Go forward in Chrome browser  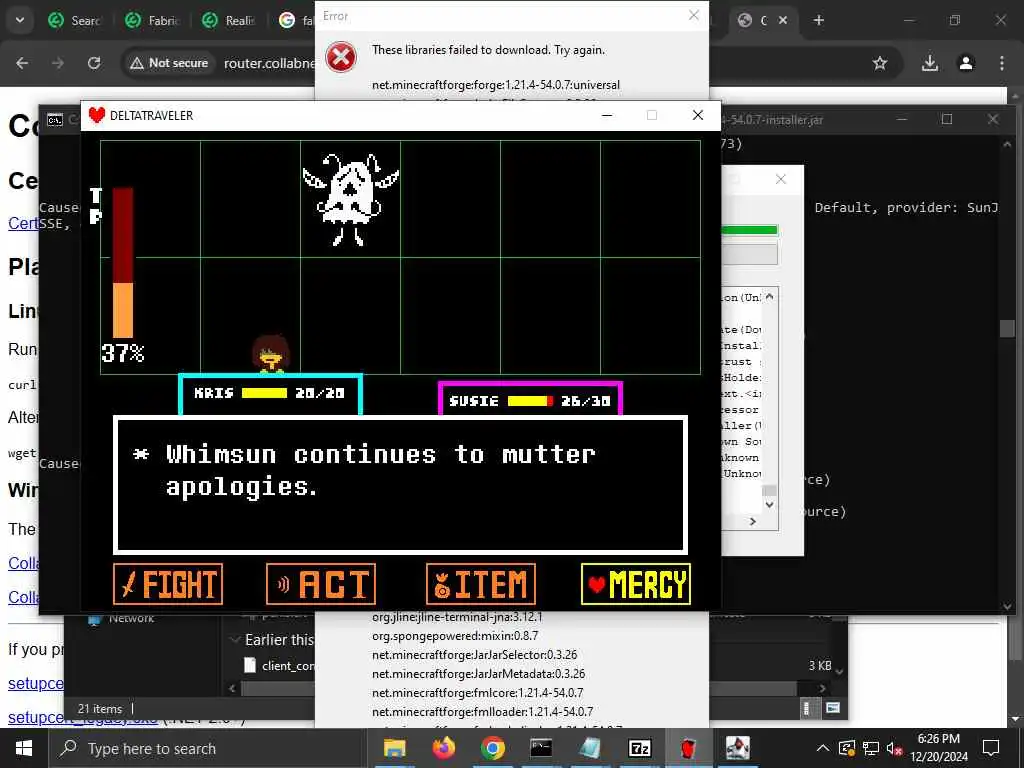coord(58,63)
